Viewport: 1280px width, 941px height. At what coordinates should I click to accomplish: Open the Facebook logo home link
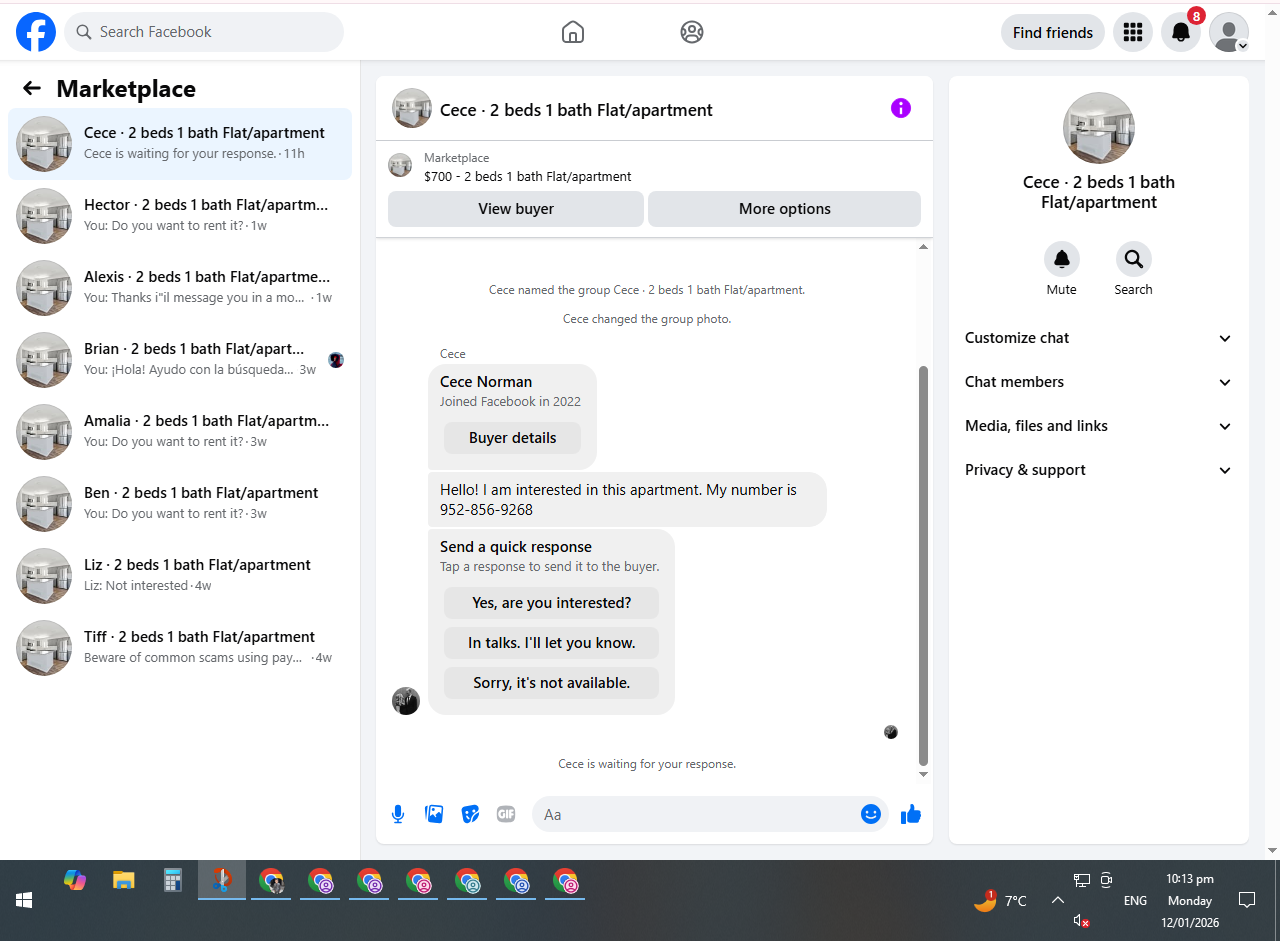point(36,32)
